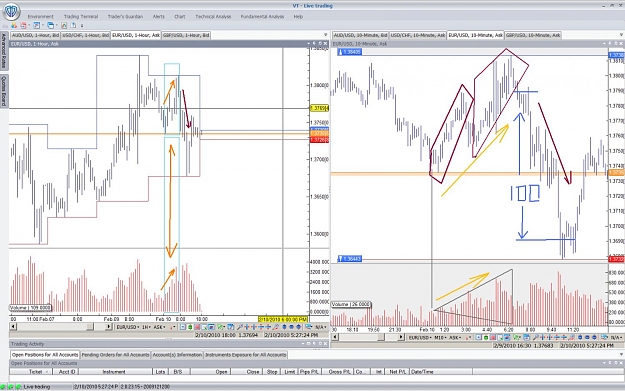
Task: Click the blue grid table icon on the 10-Minute chart toolbar
Action: tap(527, 338)
